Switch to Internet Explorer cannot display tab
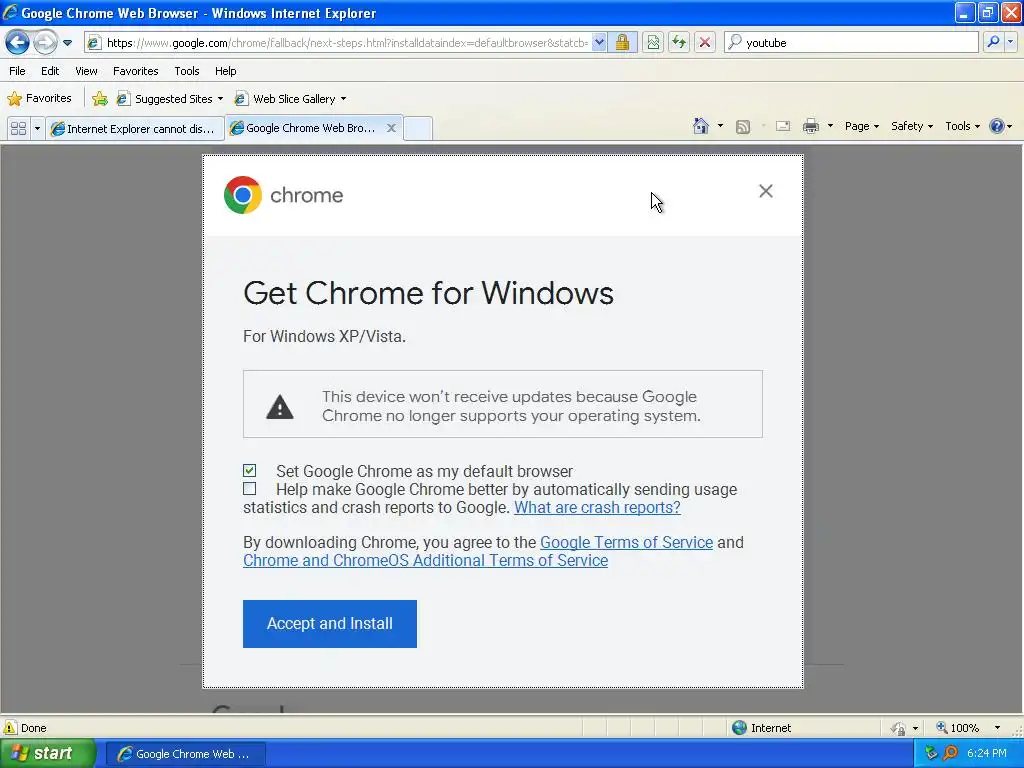 [135, 129]
